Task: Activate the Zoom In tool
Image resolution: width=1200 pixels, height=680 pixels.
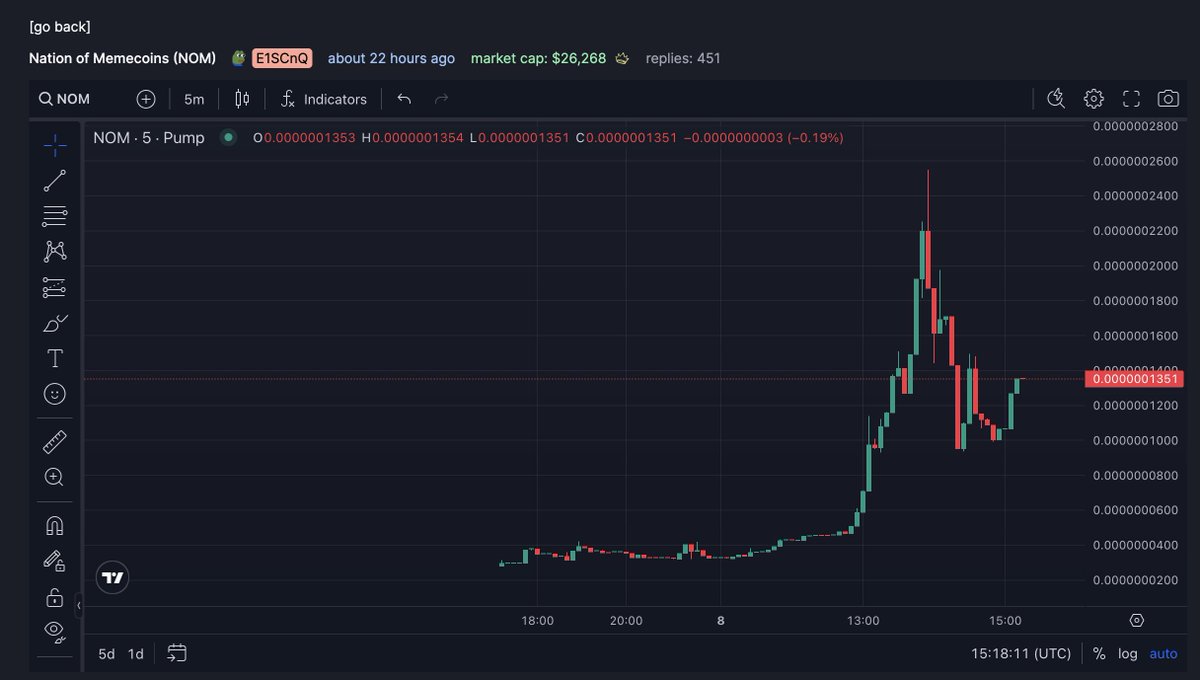Action: [55, 477]
